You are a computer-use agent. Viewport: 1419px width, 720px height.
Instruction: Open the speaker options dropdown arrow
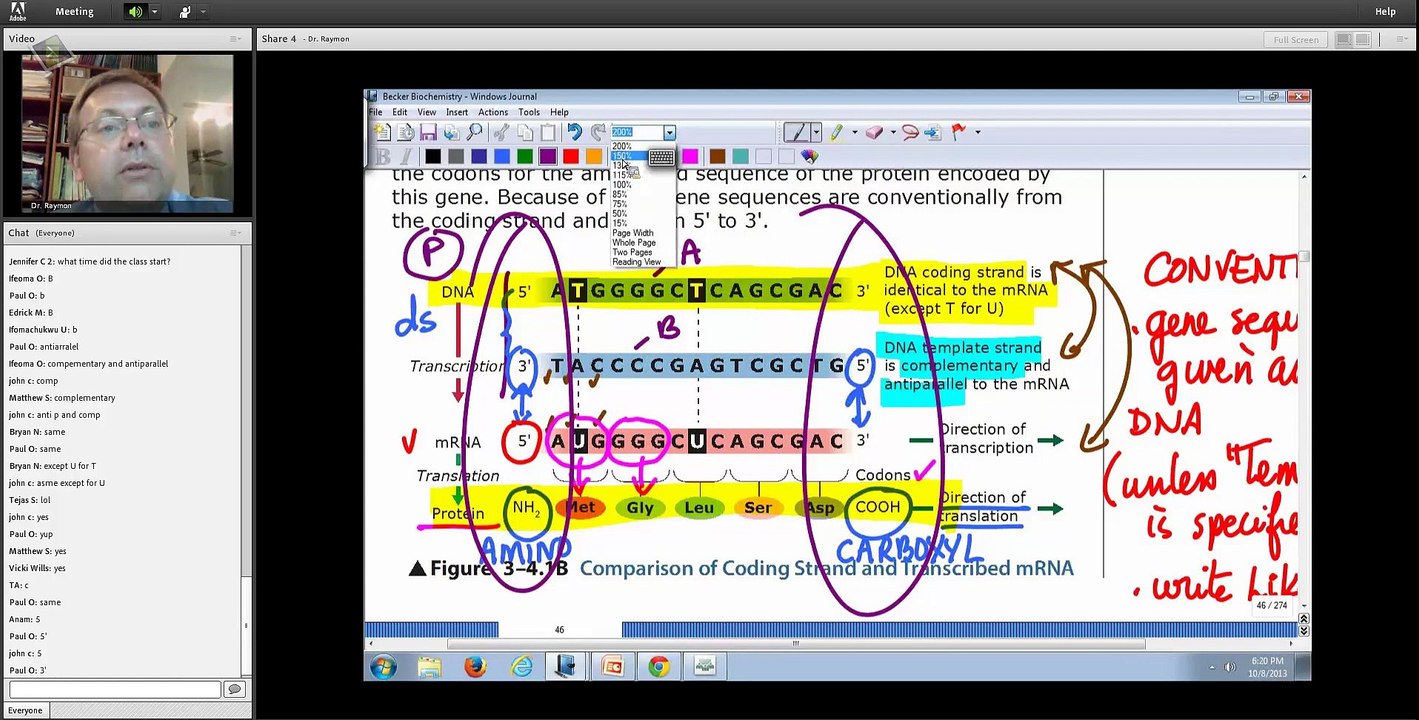click(154, 12)
